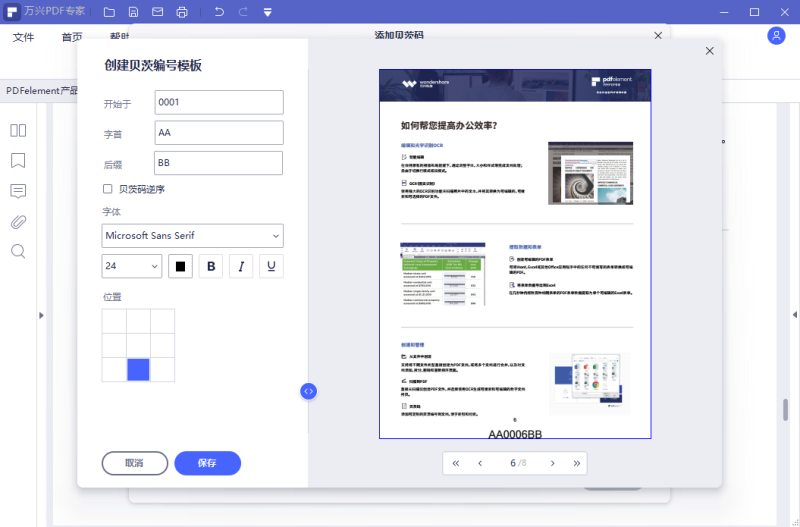Viewport: 800px width, 527px height.
Task: Open comments panel icon in sidebar
Action: [x=18, y=191]
